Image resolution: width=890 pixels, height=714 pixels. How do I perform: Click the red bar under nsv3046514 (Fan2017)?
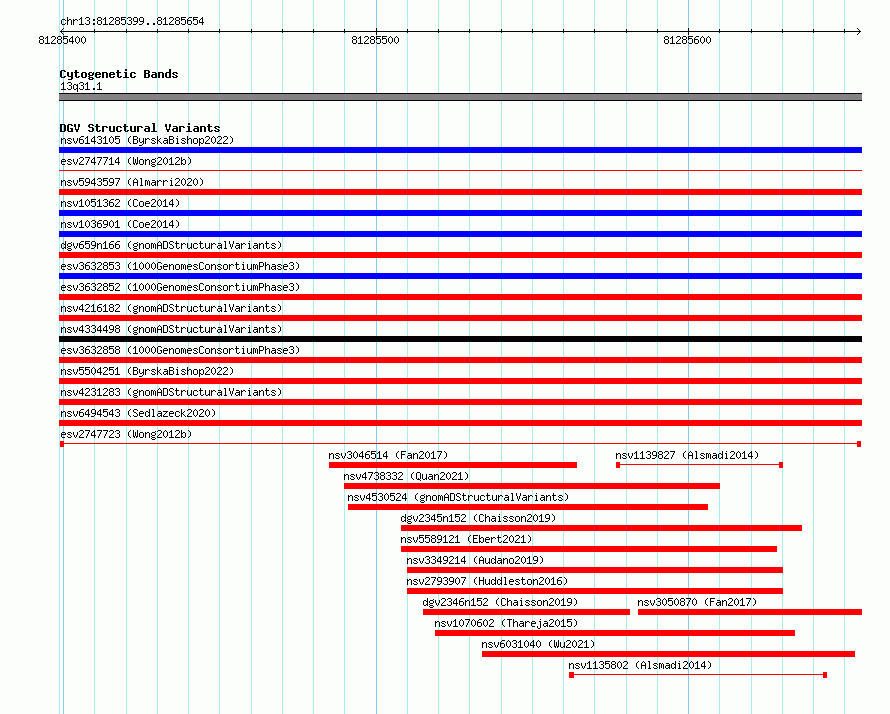pos(453,465)
